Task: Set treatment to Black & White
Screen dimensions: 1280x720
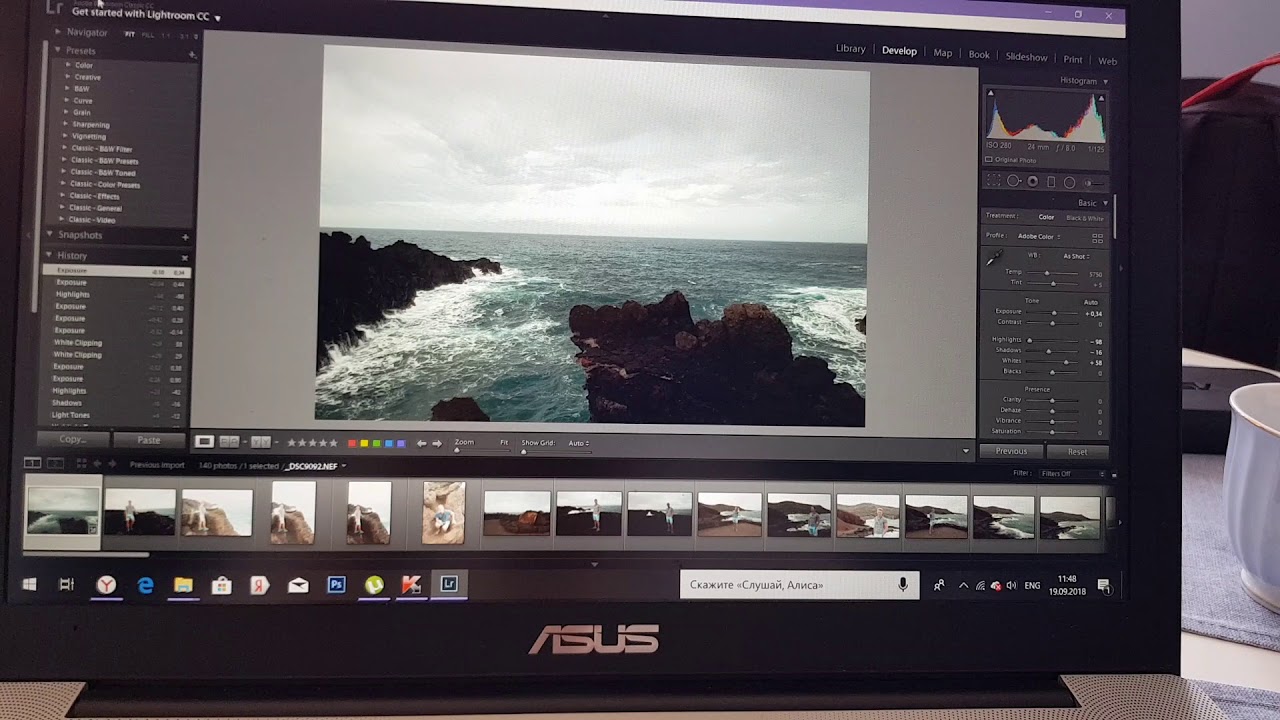Action: point(1085,218)
